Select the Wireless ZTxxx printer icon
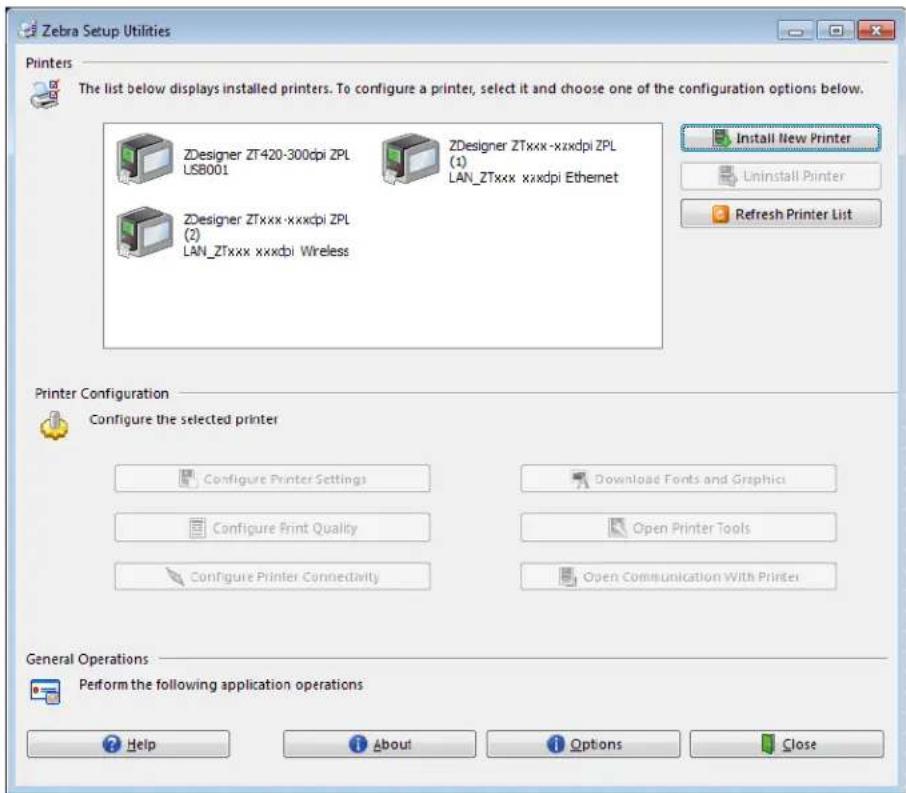The height and width of the screenshot is (793, 906). pos(144,232)
